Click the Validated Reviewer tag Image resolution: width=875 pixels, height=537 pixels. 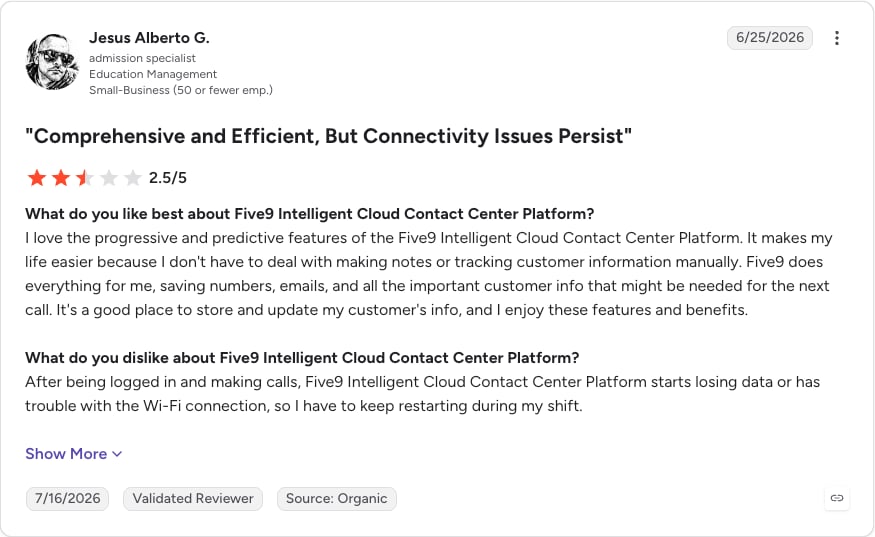[x=193, y=498]
